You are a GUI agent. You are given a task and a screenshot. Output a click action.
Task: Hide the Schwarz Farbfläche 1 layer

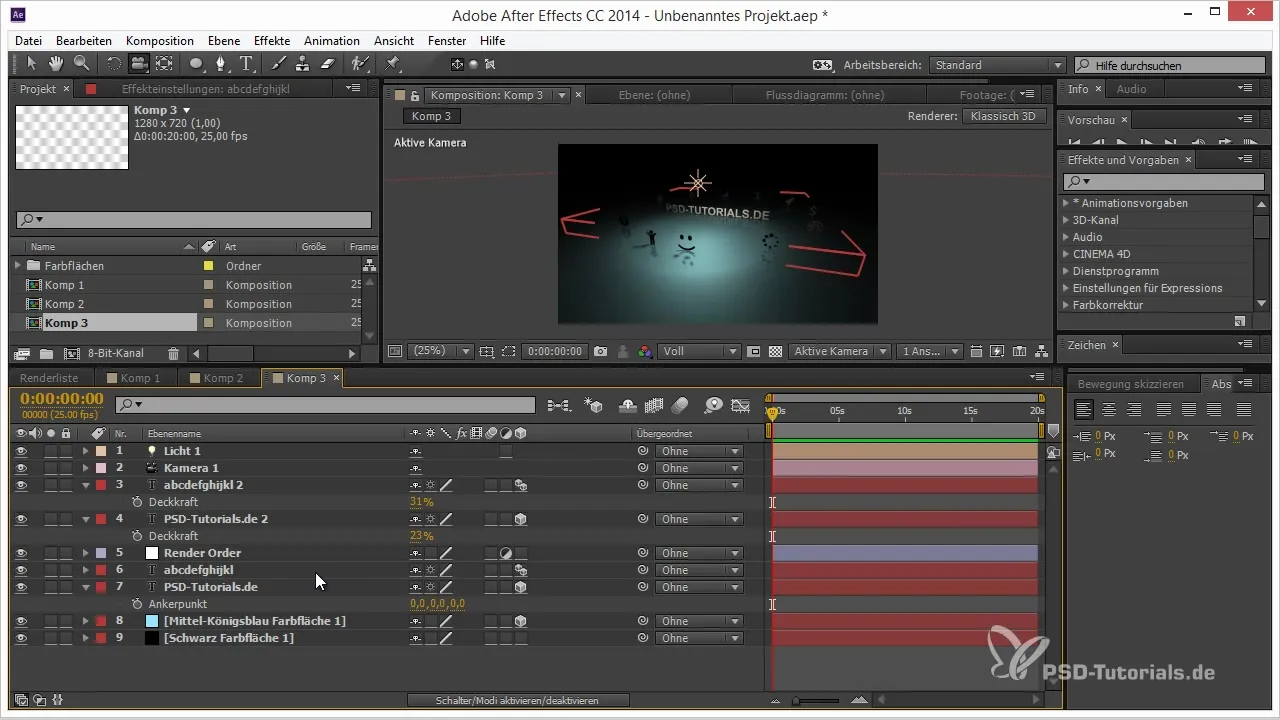tap(21, 638)
